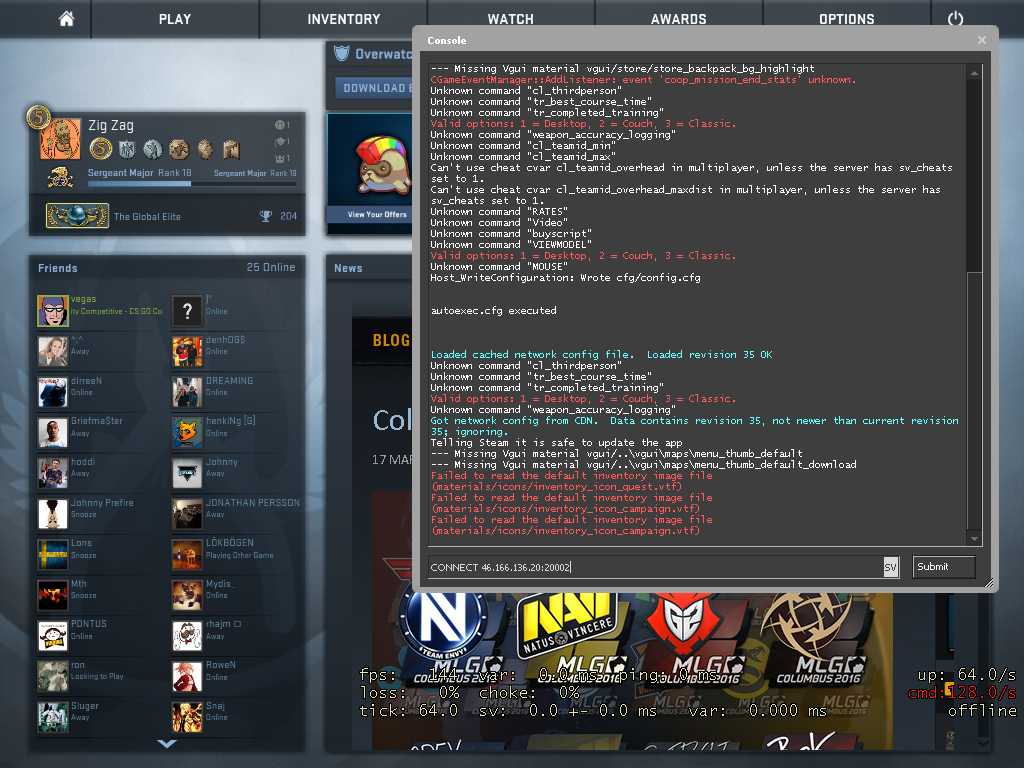This screenshot has height=768, width=1024.
Task: Select friend JONATHAN PERSSON avatar
Action: [187, 515]
